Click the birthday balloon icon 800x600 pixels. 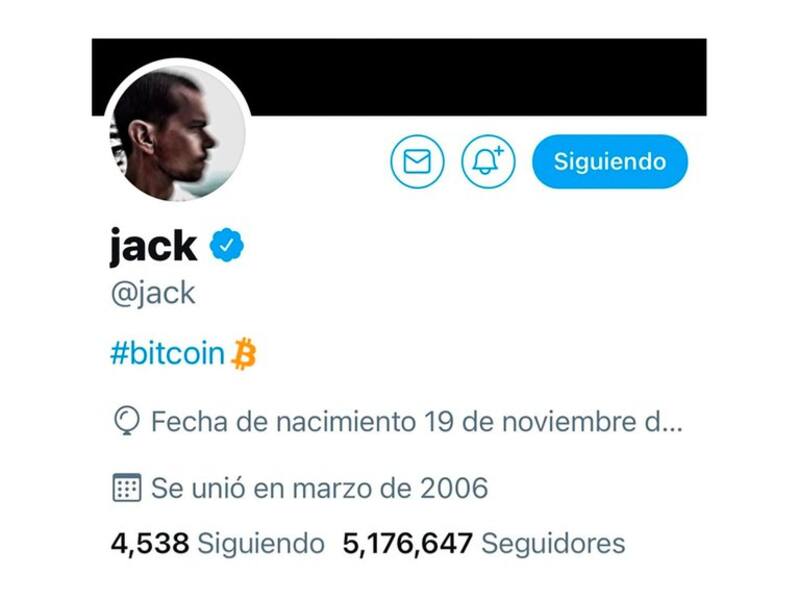point(126,421)
